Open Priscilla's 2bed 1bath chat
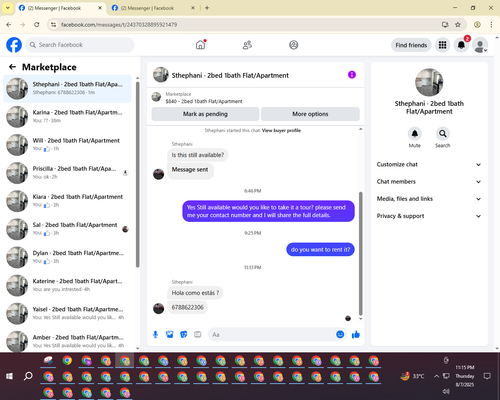This screenshot has width=500, height=400. point(67,173)
